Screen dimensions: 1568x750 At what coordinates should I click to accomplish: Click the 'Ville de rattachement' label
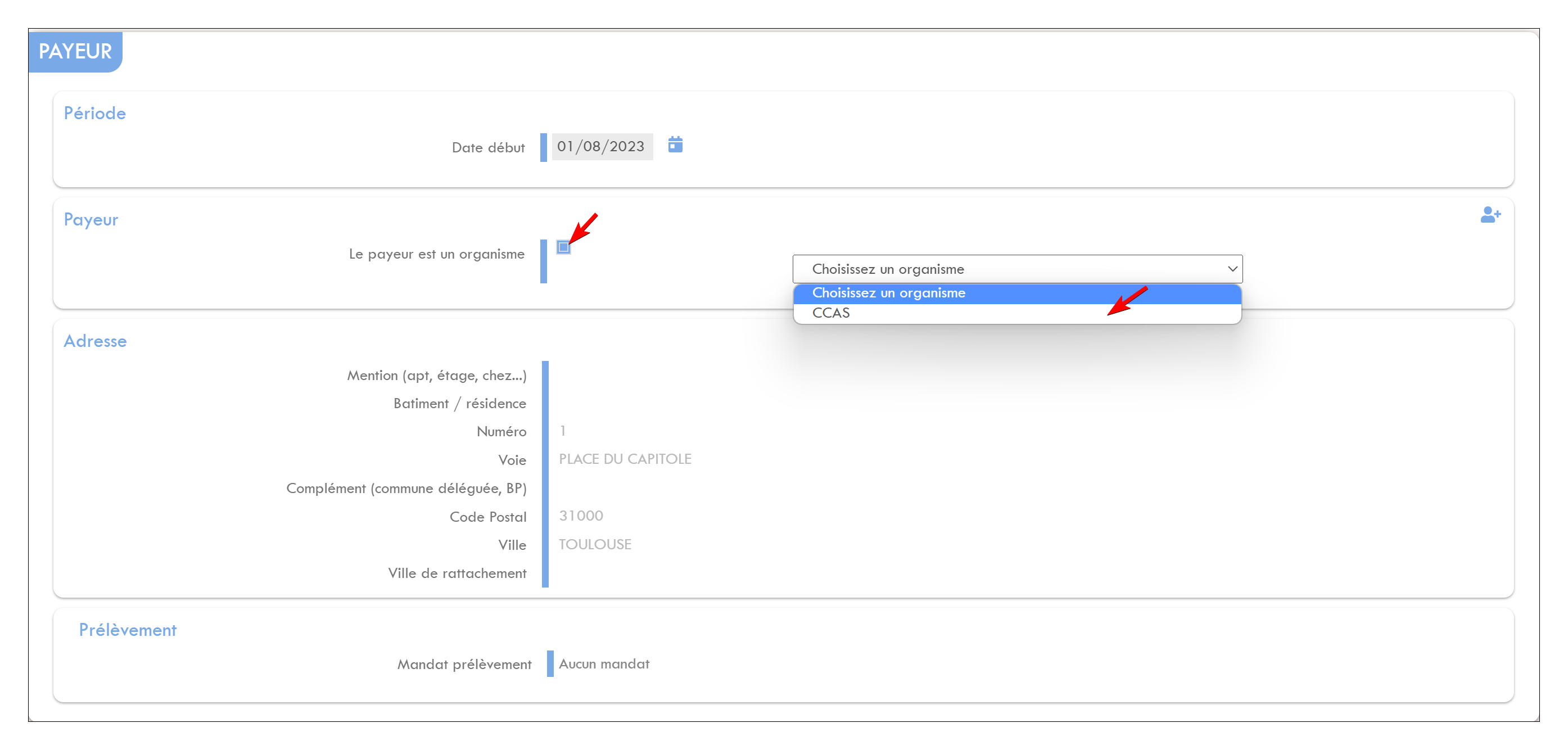(457, 573)
